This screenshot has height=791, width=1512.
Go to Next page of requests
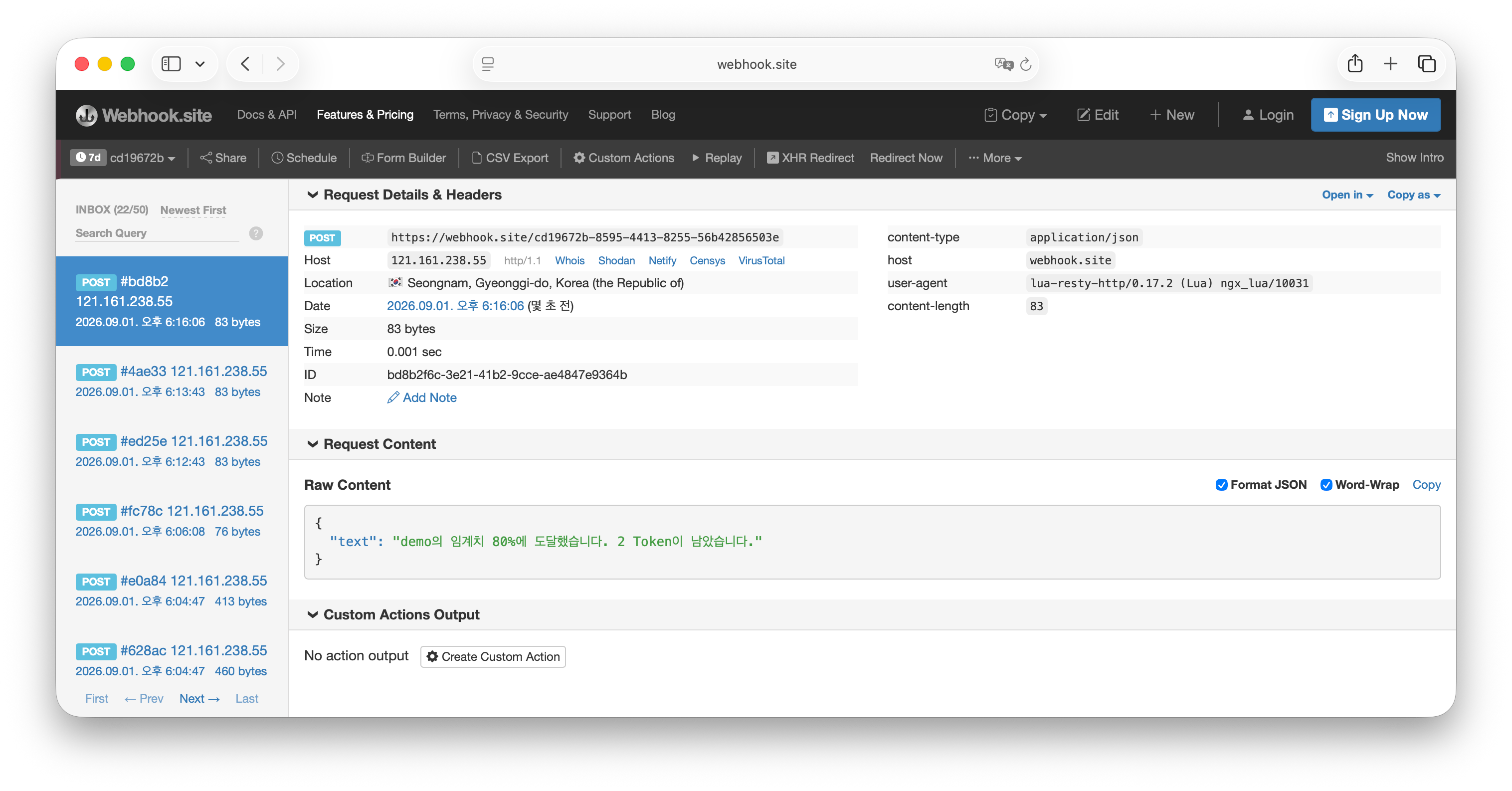pyautogui.click(x=199, y=699)
